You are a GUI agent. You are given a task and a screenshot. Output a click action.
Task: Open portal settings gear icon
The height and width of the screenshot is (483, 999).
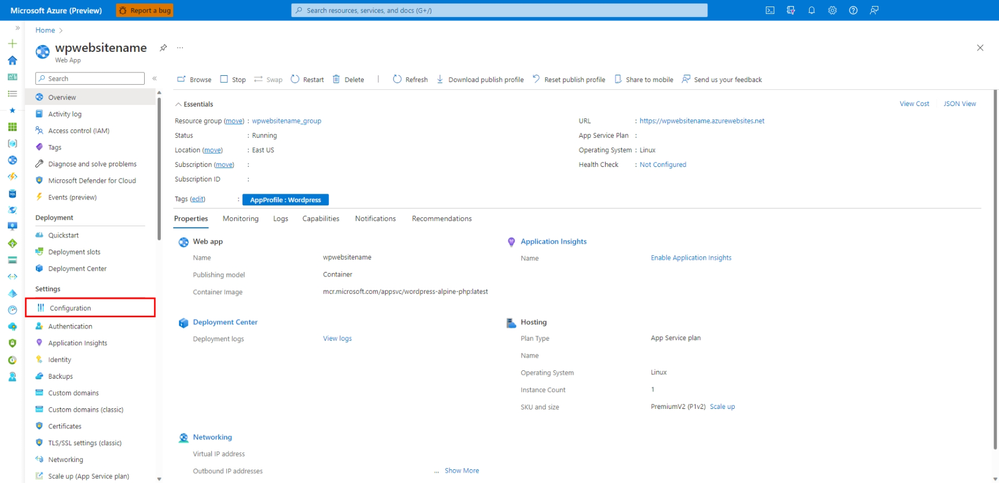pyautogui.click(x=832, y=10)
